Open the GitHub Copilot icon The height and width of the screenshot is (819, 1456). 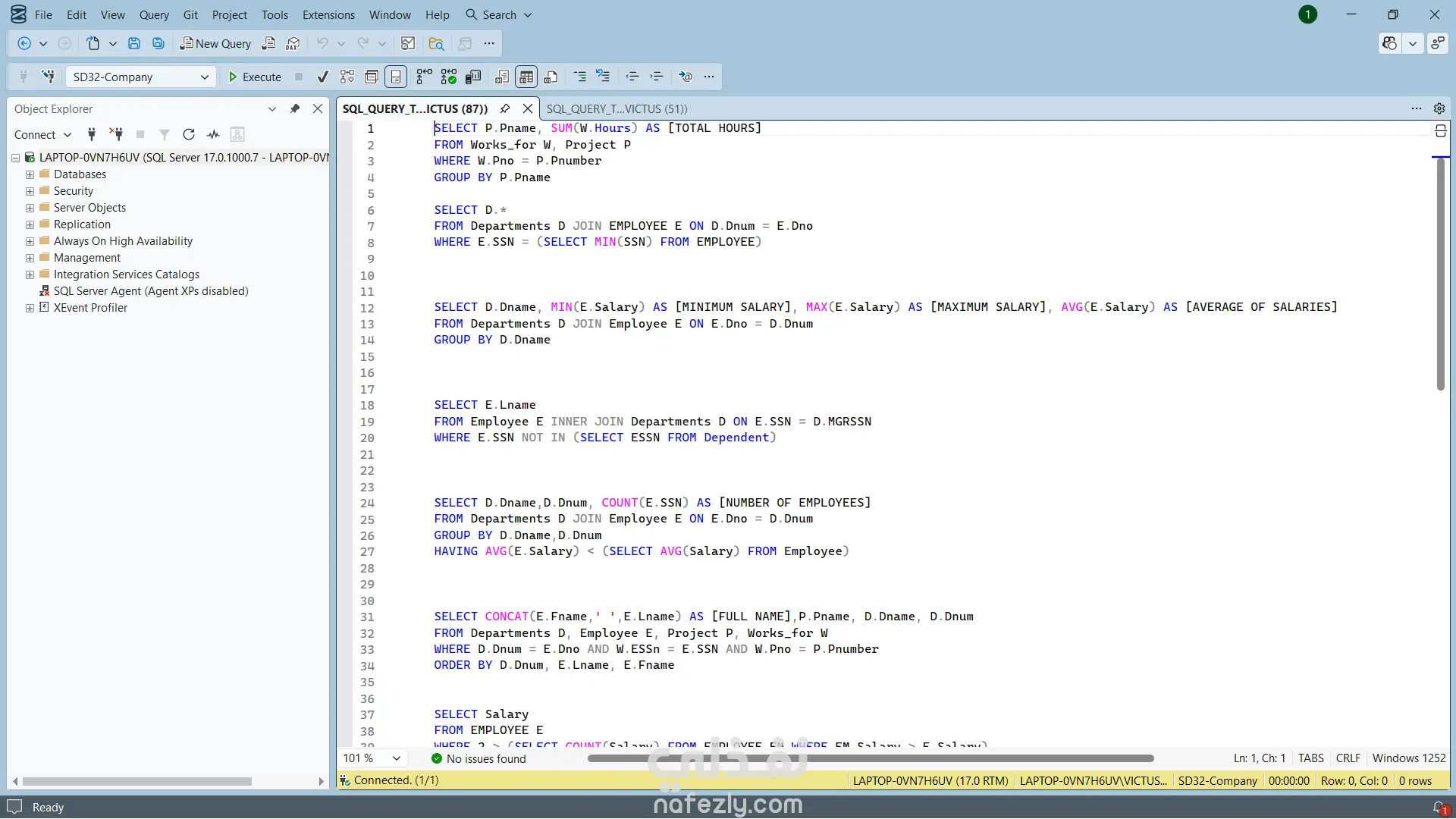click(x=1389, y=44)
